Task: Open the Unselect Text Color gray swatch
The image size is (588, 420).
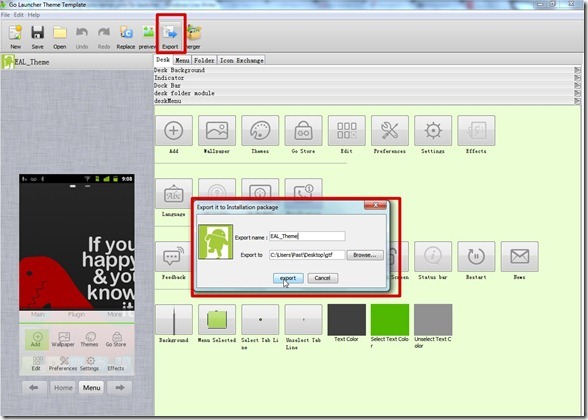Action: (x=433, y=320)
